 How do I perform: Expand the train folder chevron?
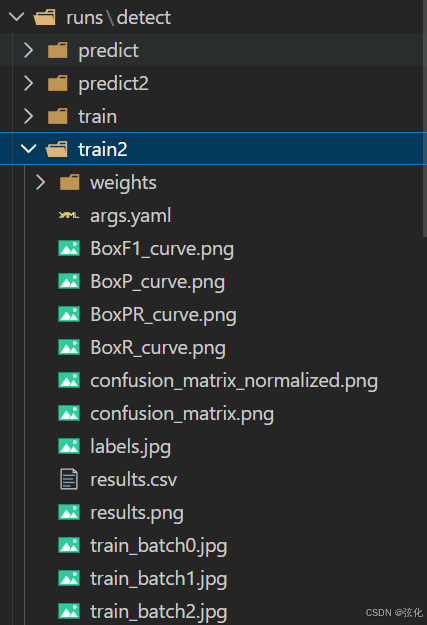[28, 116]
